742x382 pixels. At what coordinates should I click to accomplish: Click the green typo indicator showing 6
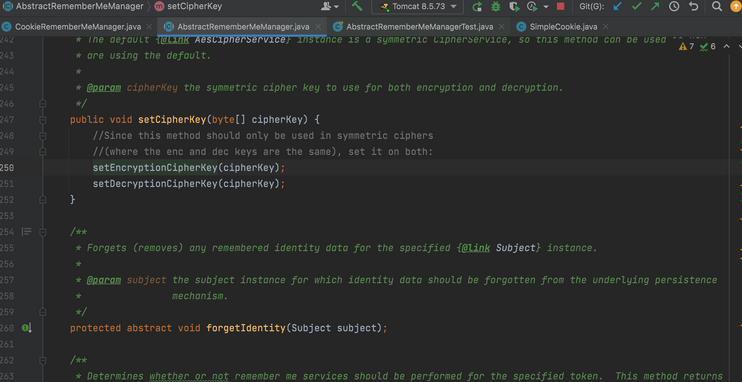707,46
